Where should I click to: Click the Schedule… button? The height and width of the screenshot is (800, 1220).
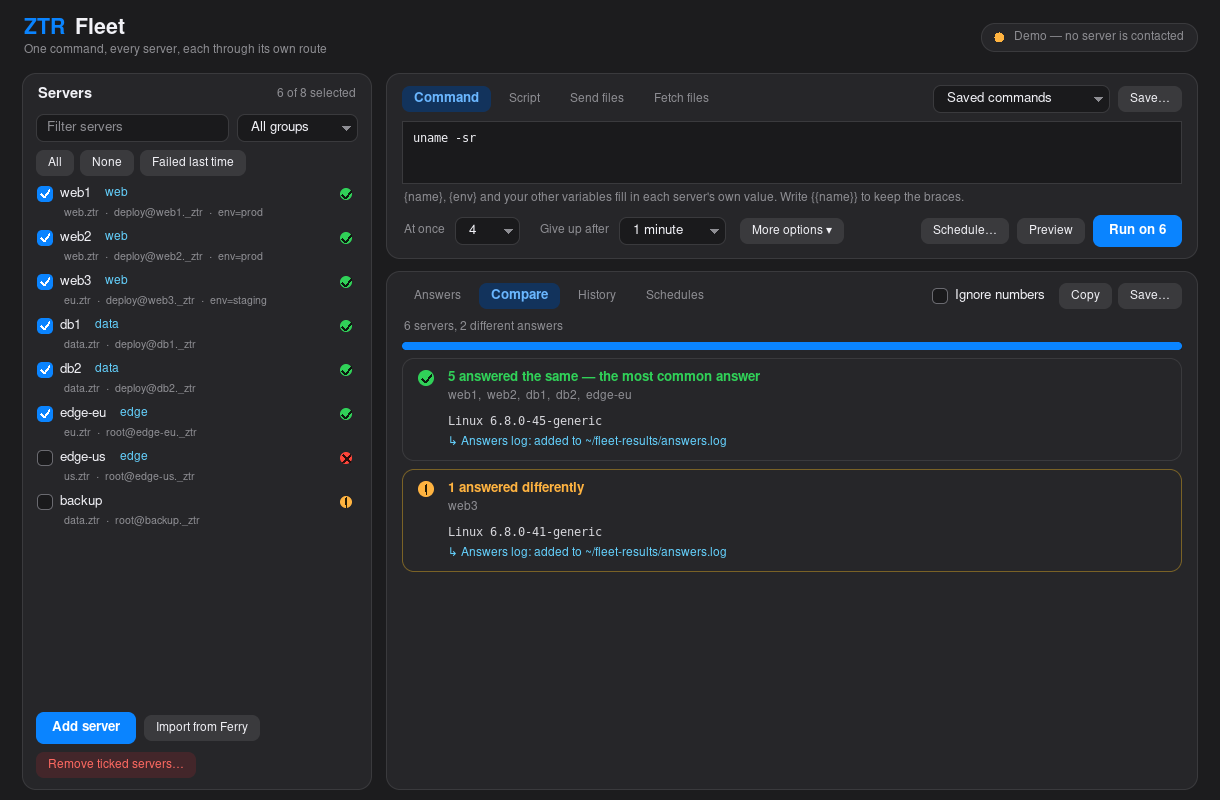point(965,231)
